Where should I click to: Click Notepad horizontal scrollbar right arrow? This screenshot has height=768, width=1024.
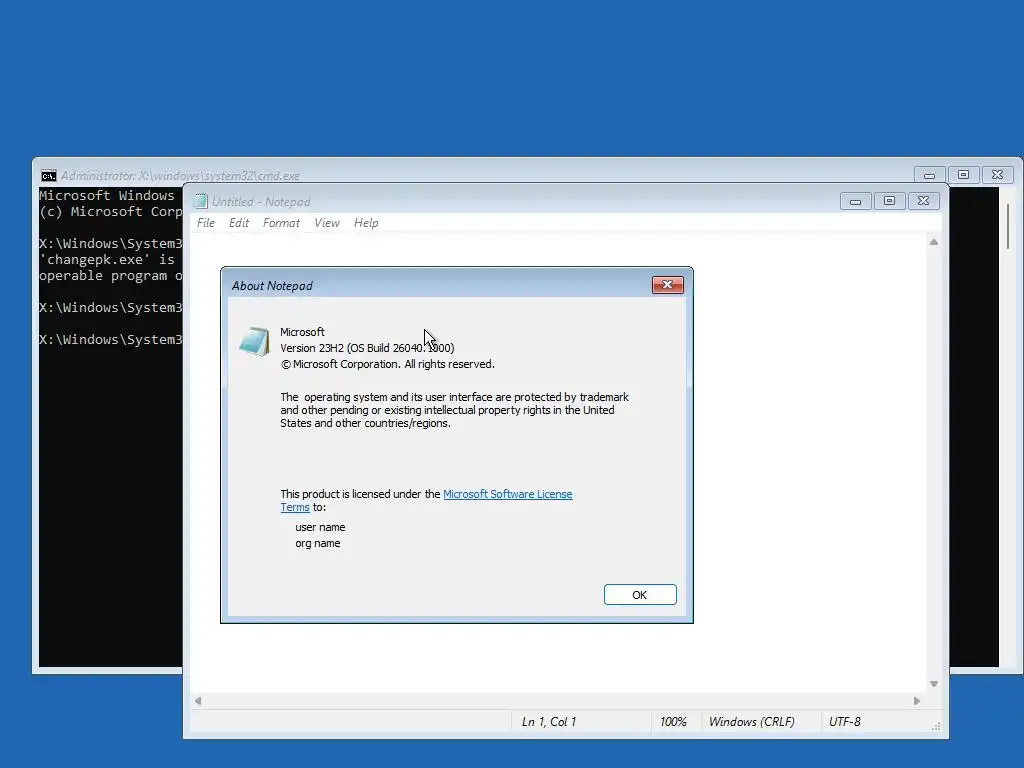[917, 701]
